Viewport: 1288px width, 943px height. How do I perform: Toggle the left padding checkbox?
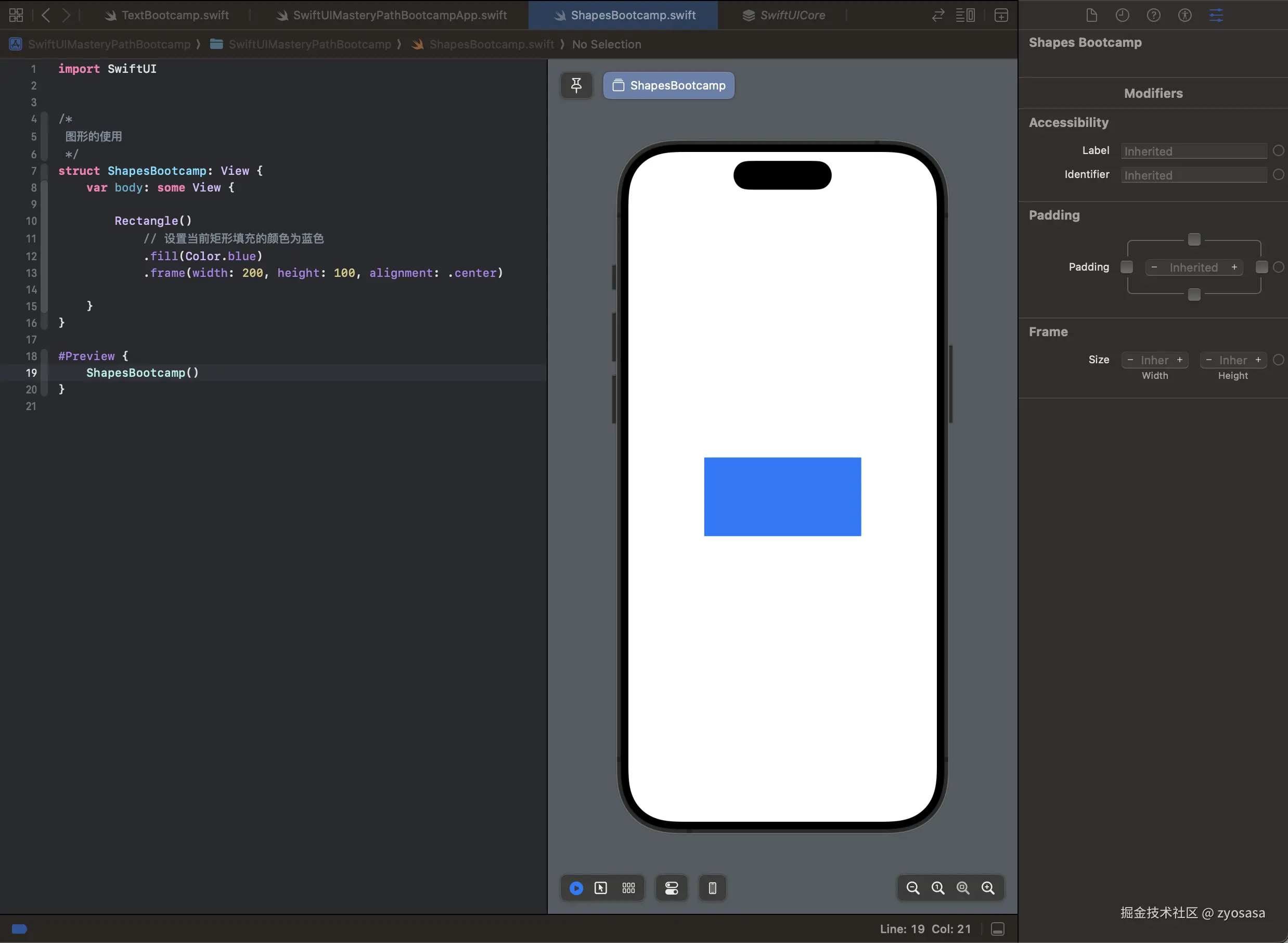(x=1127, y=267)
